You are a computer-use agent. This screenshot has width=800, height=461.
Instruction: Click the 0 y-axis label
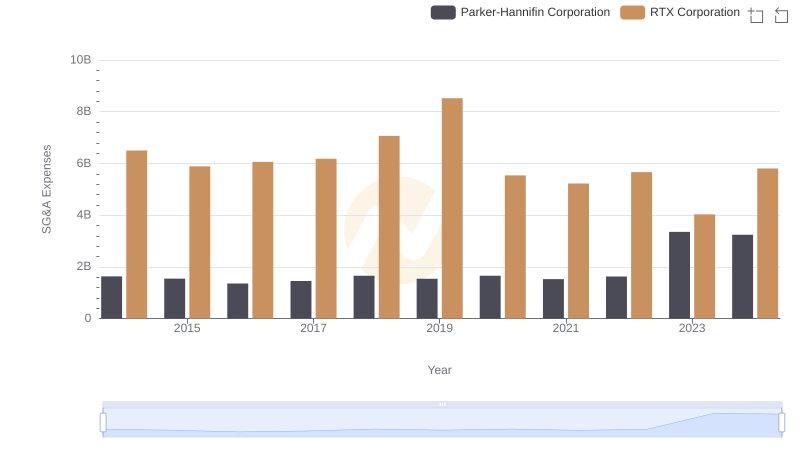(x=88, y=318)
